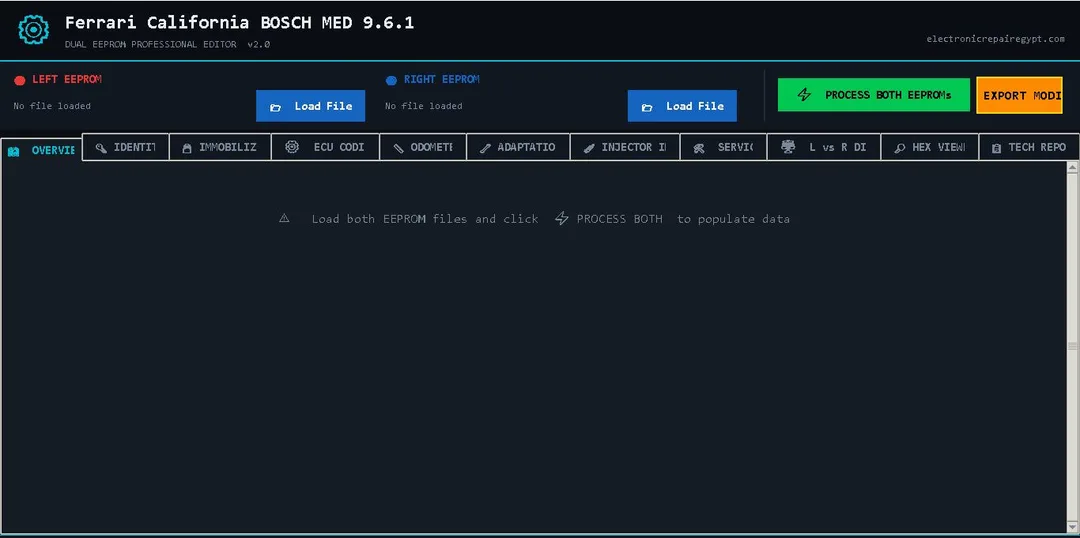Click the book icon on OVERVIEW tab
This screenshot has width=1080, height=538.
pos(14,152)
